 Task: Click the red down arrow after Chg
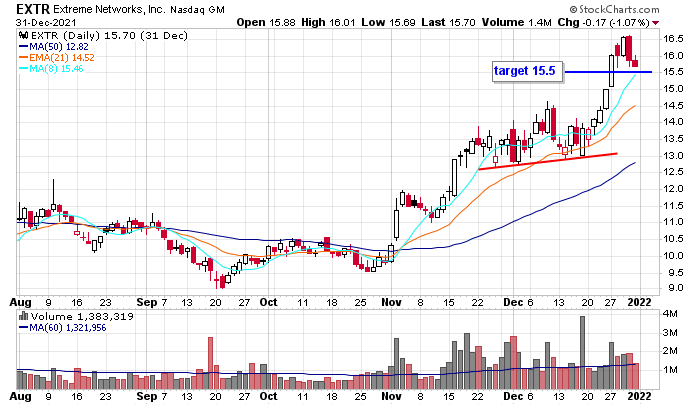coord(655,23)
